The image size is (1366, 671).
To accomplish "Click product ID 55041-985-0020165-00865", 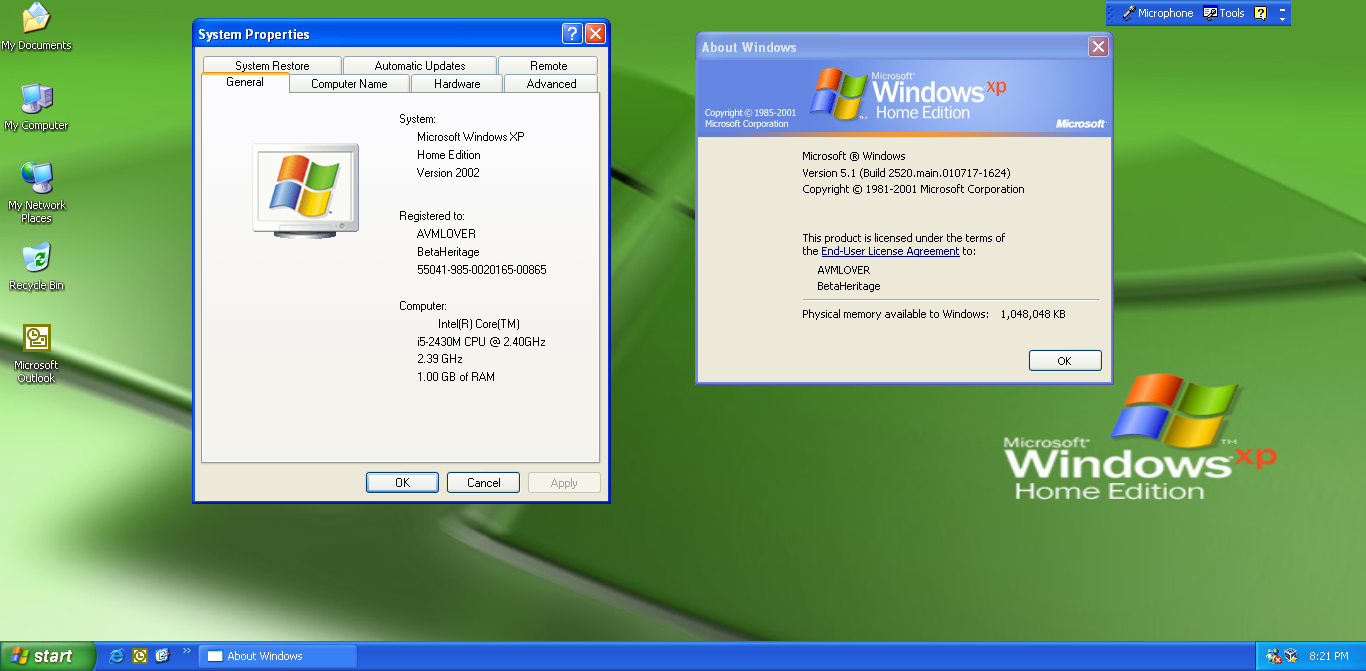I will pyautogui.click(x=482, y=270).
